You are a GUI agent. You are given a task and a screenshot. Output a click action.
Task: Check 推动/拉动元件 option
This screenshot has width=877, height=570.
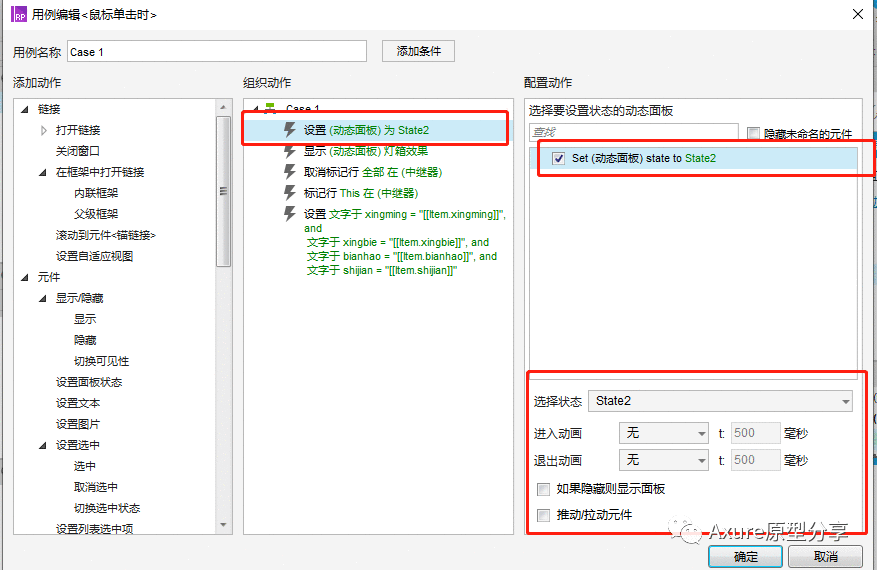(543, 515)
